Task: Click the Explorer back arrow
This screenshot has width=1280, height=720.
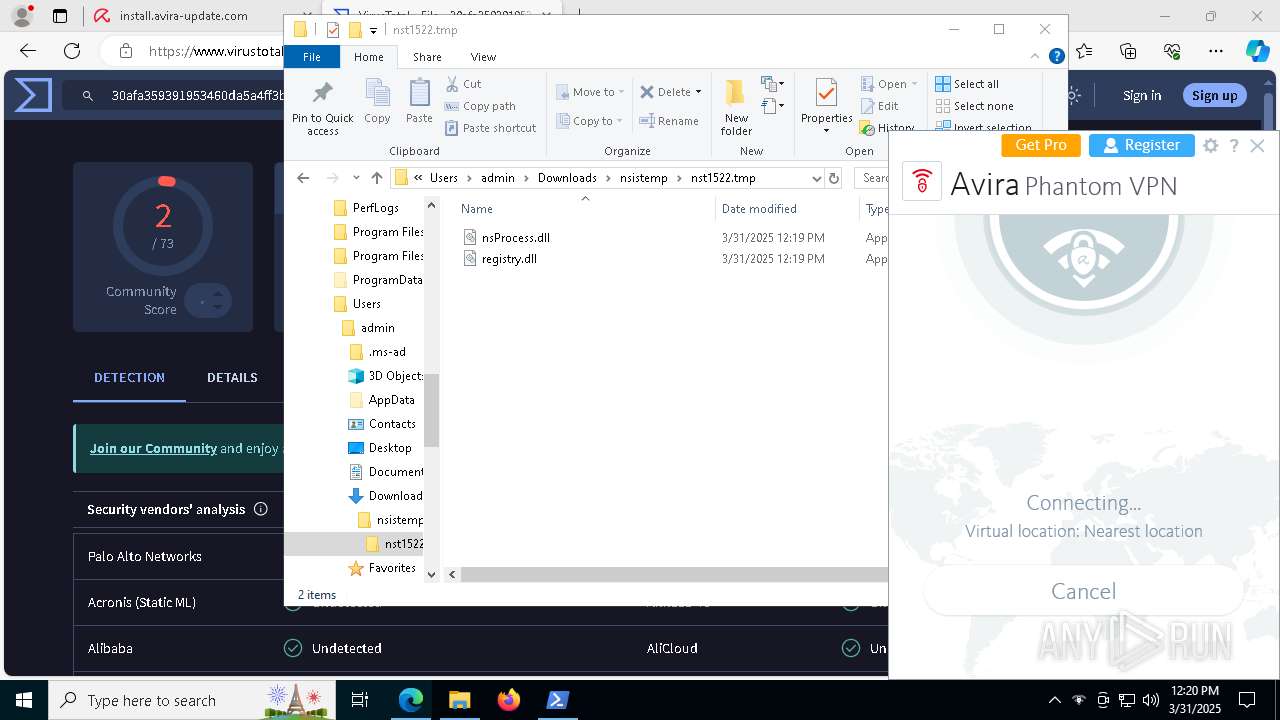Action: point(303,178)
